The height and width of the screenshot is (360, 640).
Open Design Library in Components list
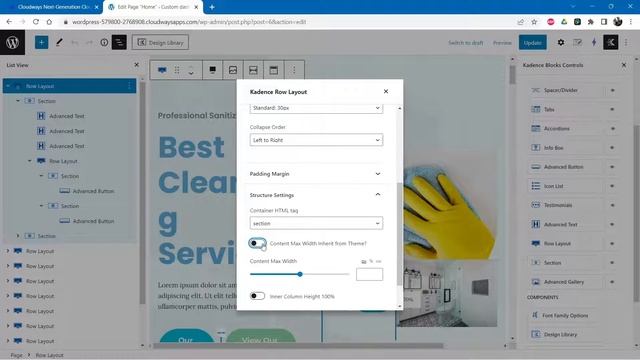[565, 334]
